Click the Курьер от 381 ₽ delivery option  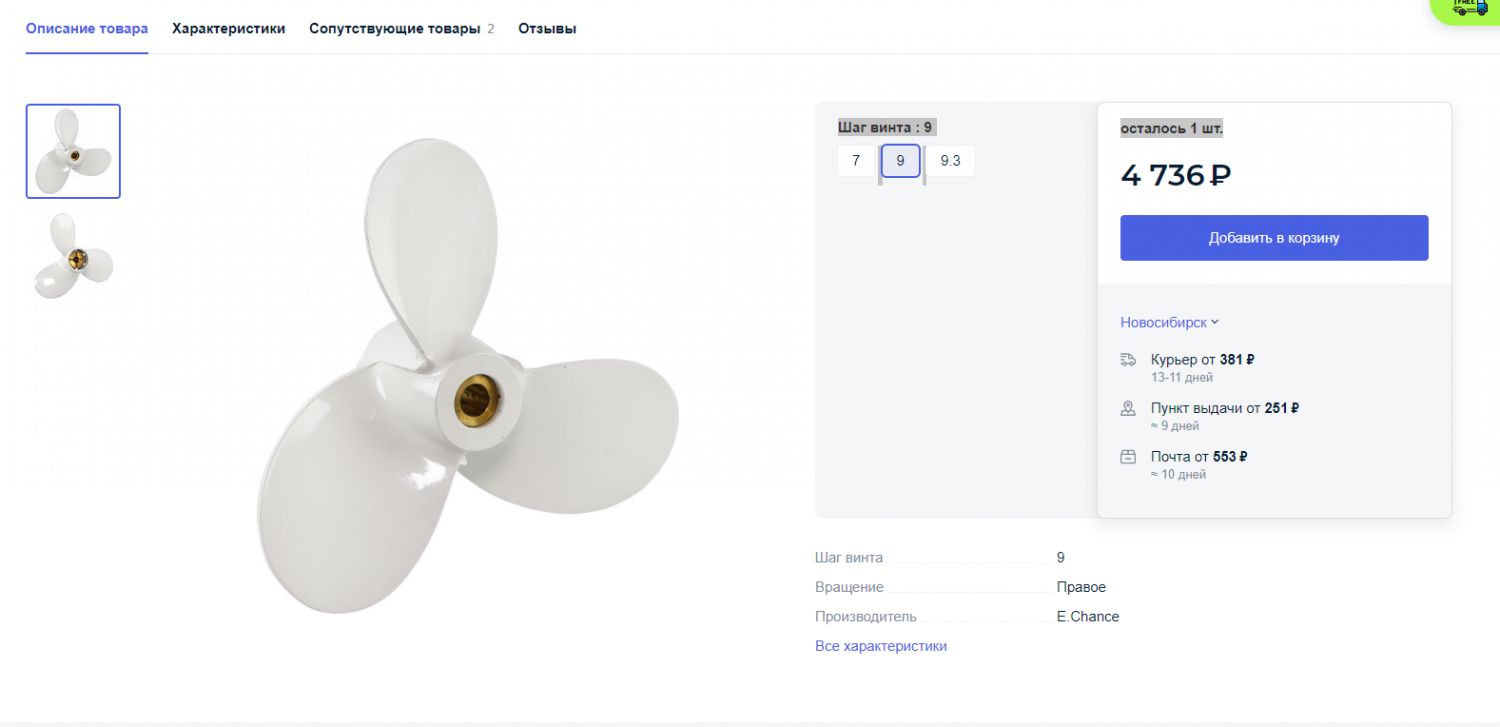point(1202,360)
